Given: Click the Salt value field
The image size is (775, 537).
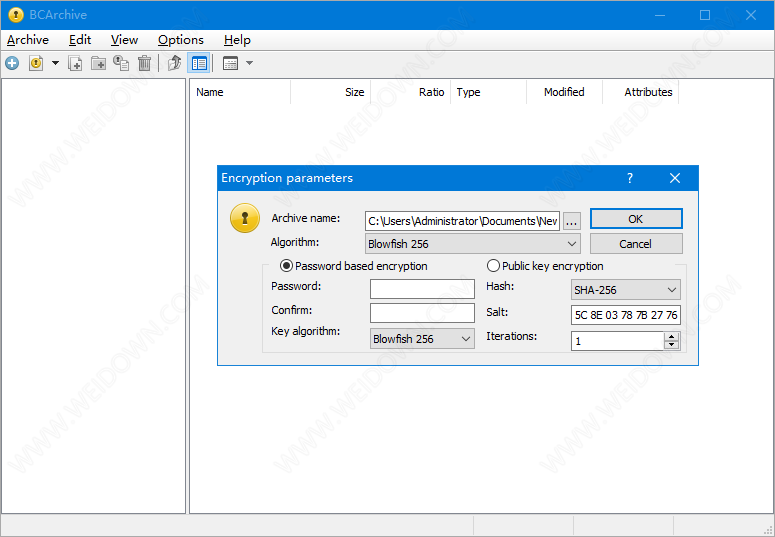Looking at the screenshot, I should click(x=626, y=315).
